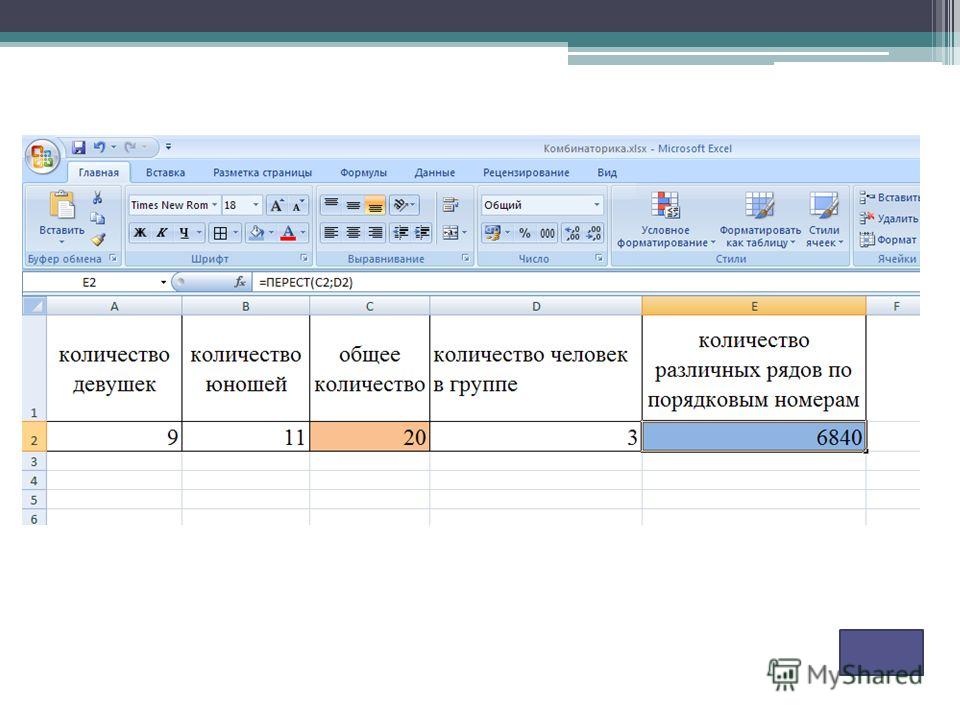960x720 pixels.
Task: Click the formula bar with ПЕРЕСТ formula
Action: tap(587, 282)
